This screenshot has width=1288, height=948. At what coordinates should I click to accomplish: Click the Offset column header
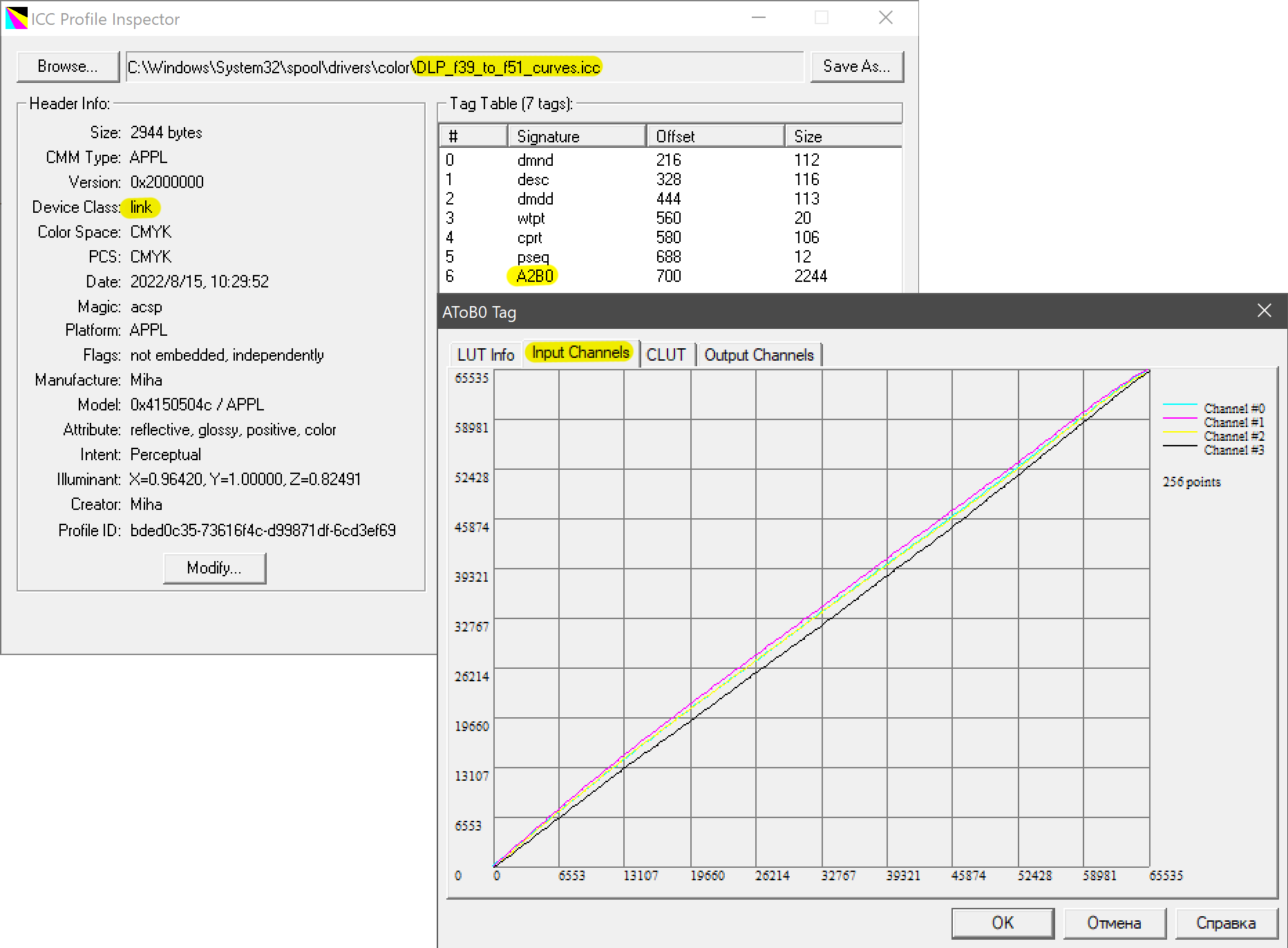714,136
